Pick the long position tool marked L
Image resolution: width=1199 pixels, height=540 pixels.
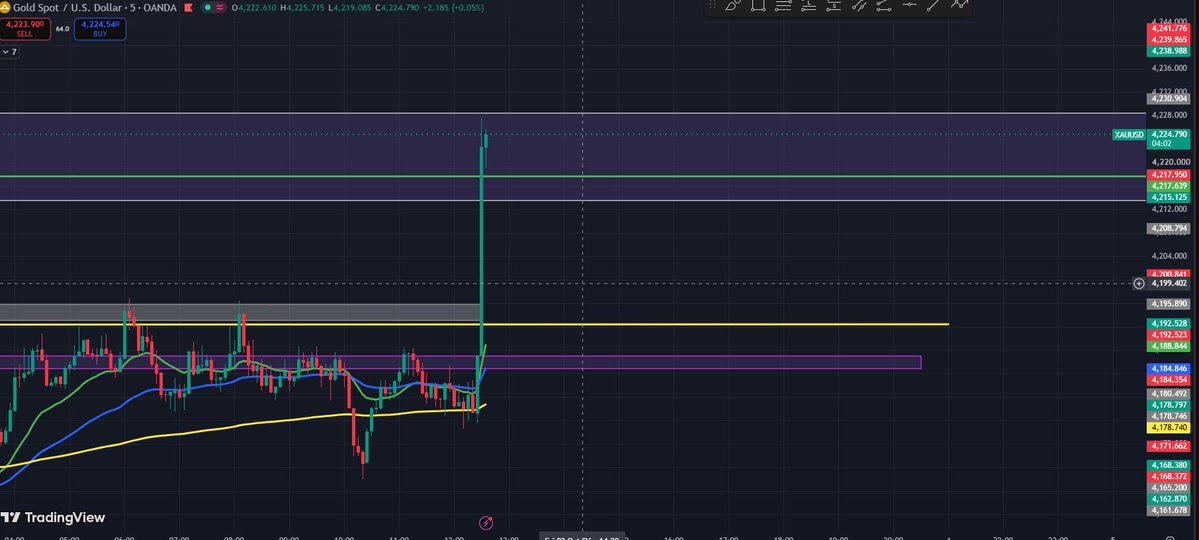tap(808, 5)
